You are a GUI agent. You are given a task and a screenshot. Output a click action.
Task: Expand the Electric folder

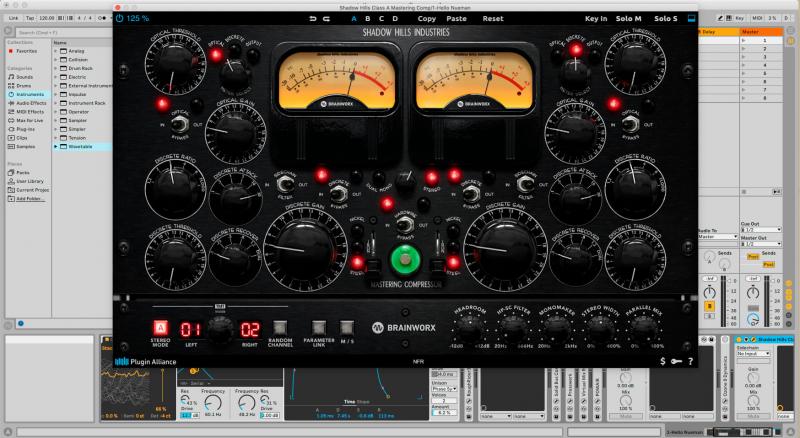[56, 77]
